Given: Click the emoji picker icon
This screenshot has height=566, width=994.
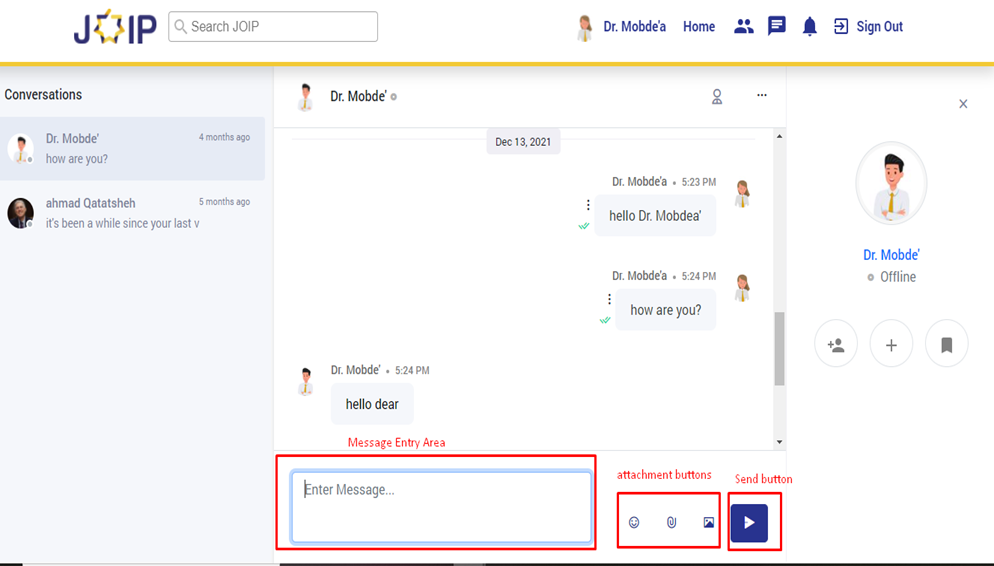Looking at the screenshot, I should [634, 522].
